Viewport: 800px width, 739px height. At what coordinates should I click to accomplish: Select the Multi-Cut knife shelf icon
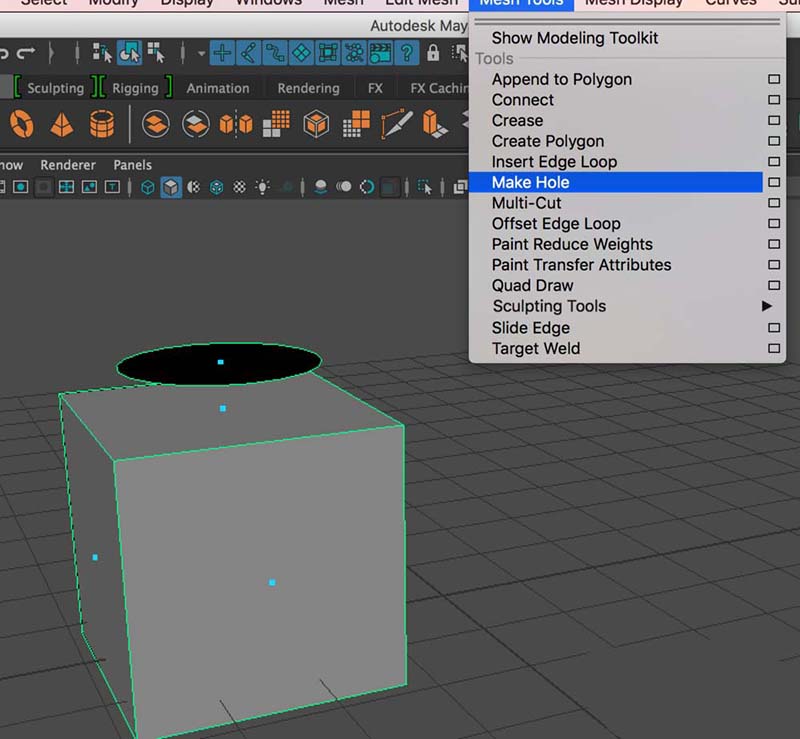(x=396, y=124)
